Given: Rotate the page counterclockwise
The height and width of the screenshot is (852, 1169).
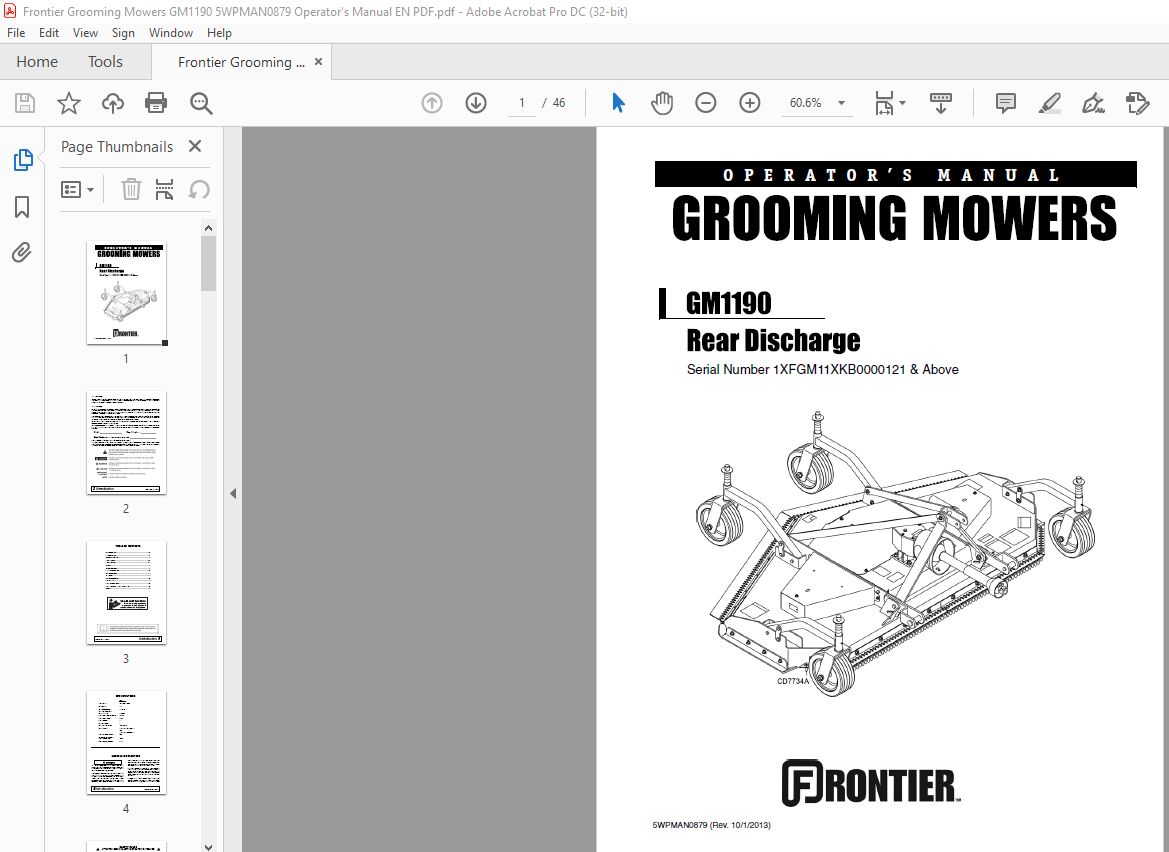Looking at the screenshot, I should [198, 189].
